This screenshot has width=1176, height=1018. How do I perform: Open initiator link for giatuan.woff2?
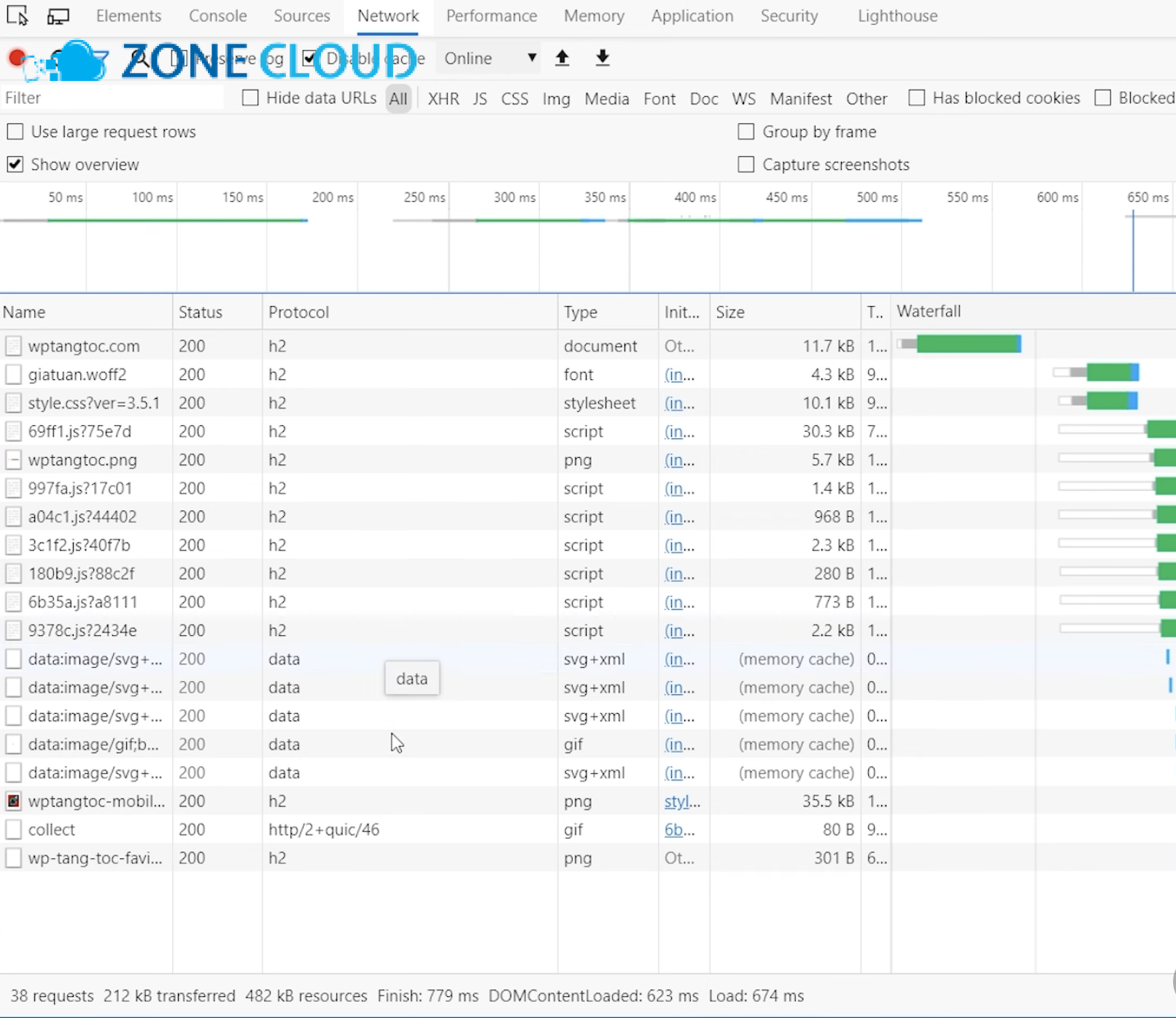coord(679,375)
